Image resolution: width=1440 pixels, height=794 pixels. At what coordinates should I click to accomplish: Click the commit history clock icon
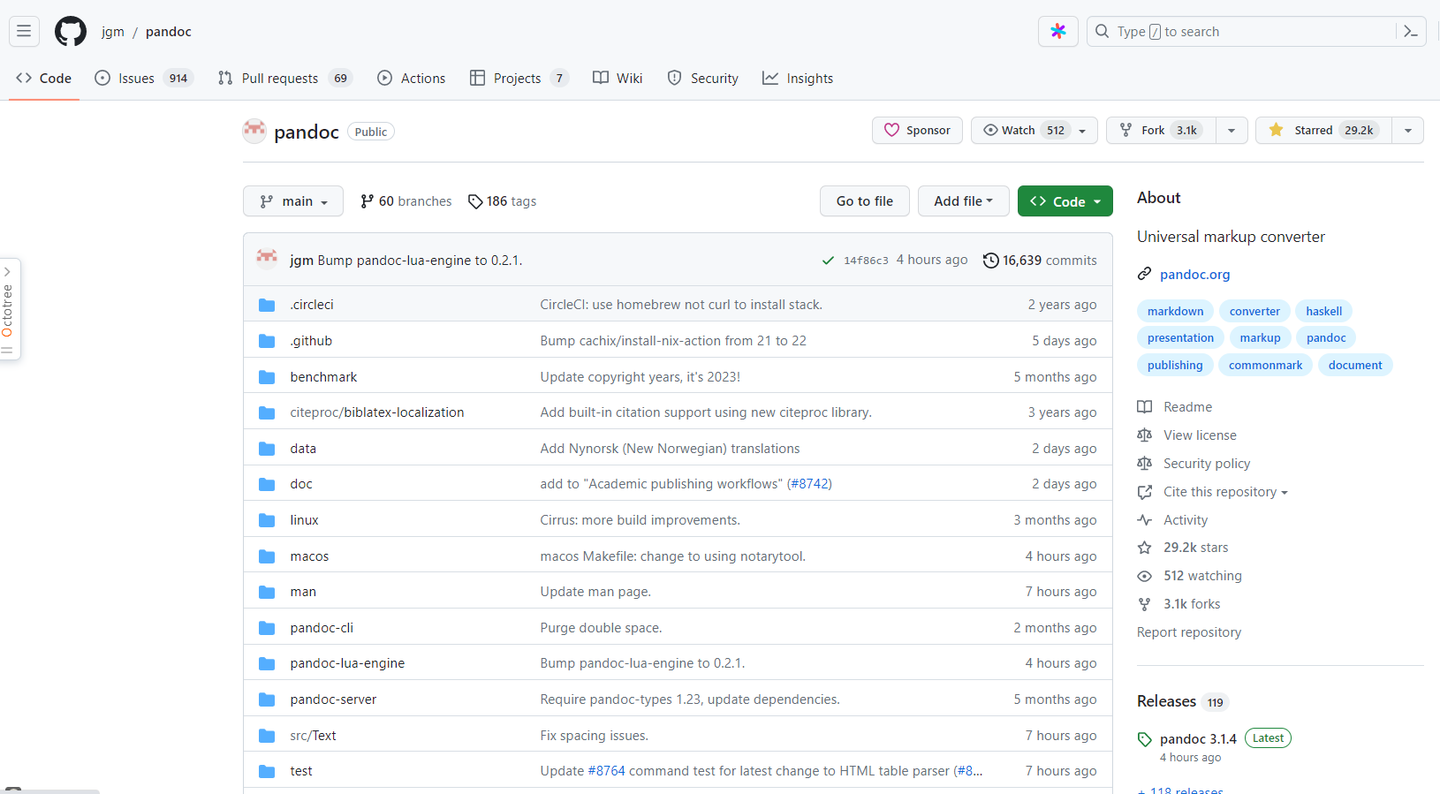[991, 260]
